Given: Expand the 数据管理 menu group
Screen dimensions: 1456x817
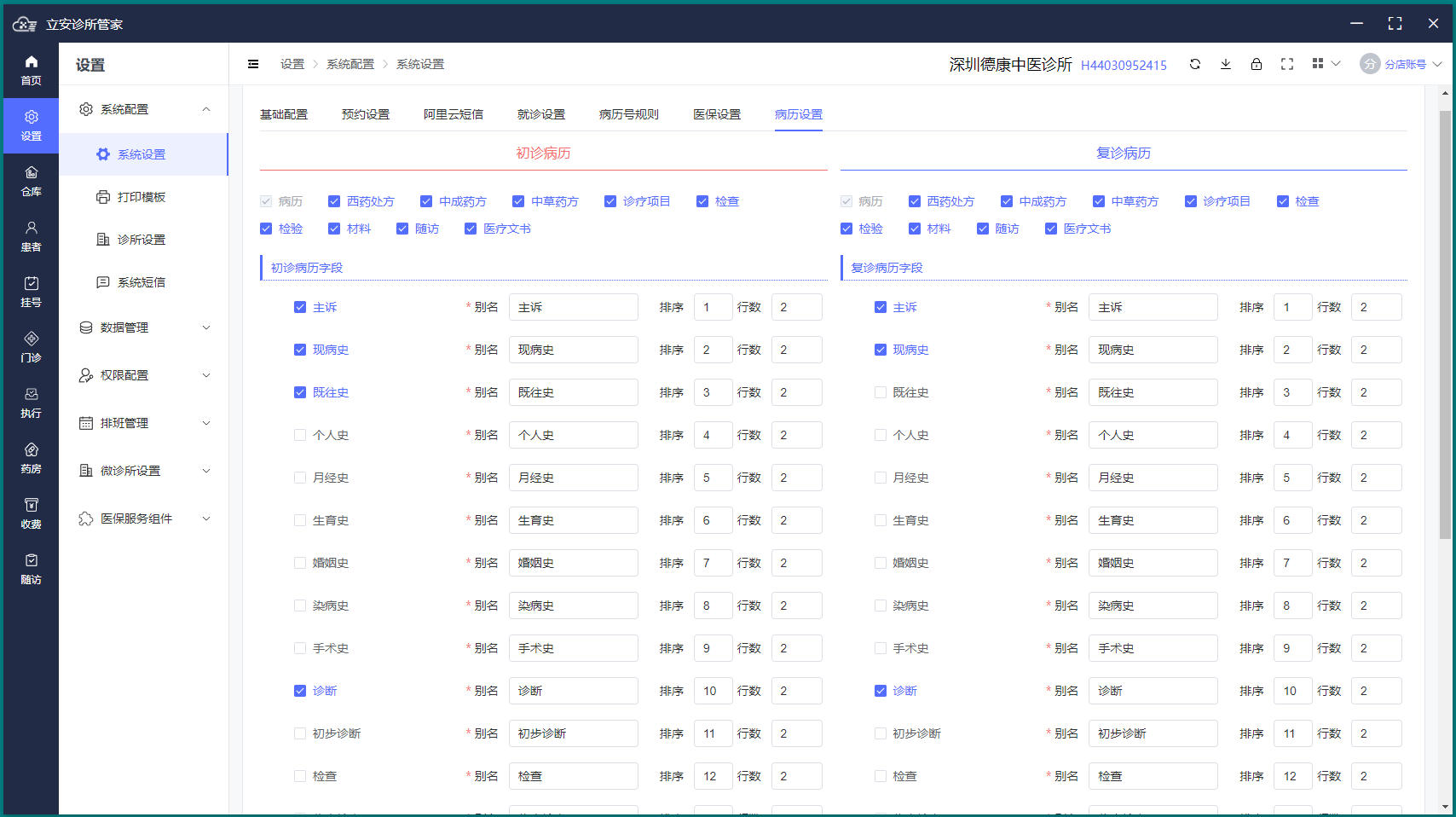Looking at the screenshot, I should [206, 327].
